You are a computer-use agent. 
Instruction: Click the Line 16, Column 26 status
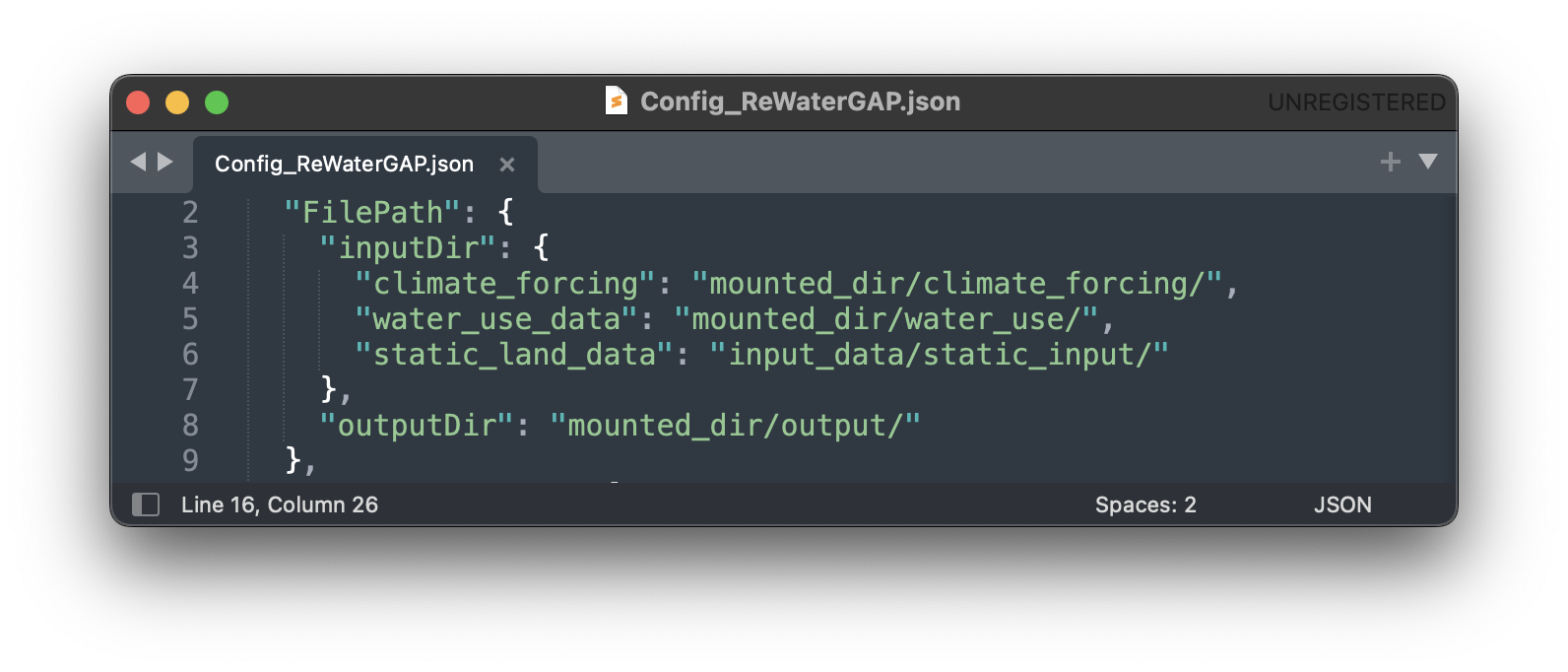pyautogui.click(x=280, y=504)
